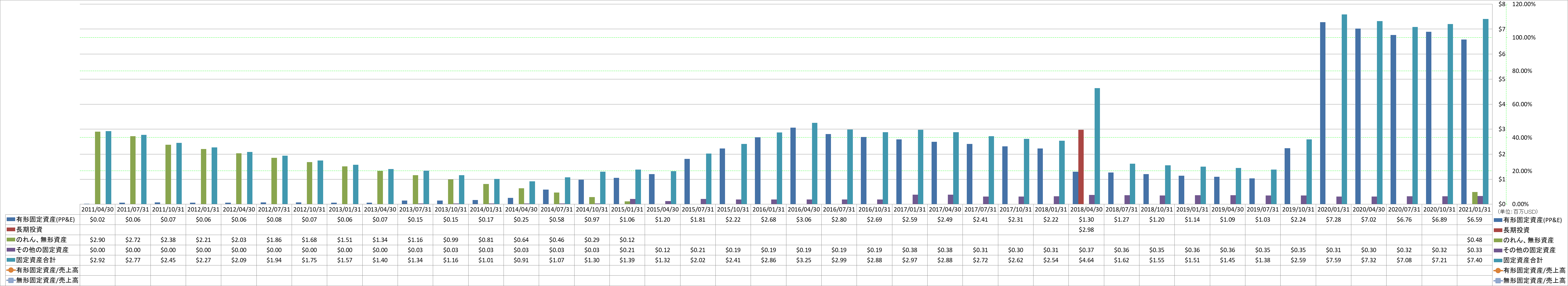
Task: Select the $2.90 のれん cell for 2011/04/30
Action: point(97,240)
